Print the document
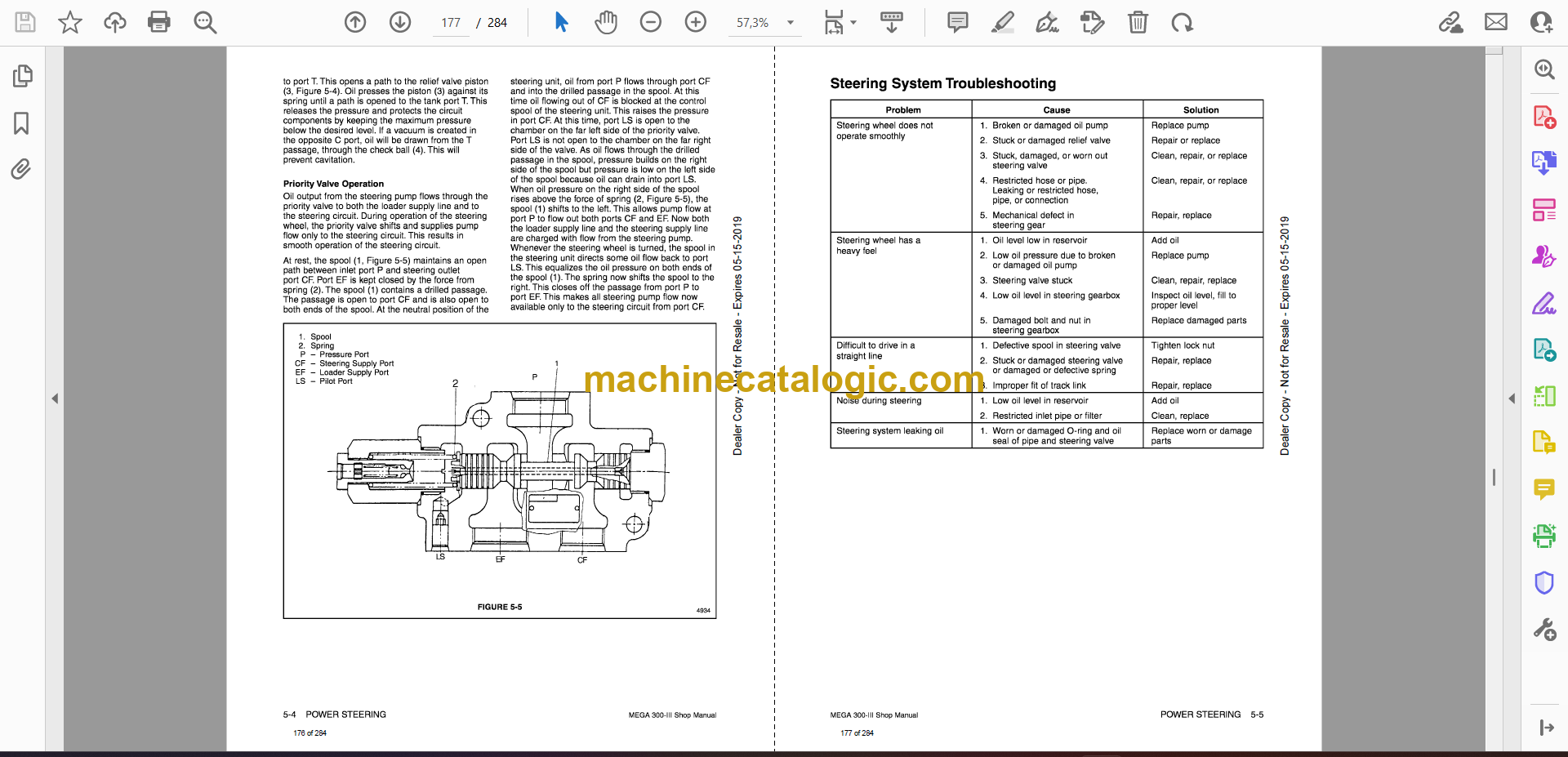 159,22
